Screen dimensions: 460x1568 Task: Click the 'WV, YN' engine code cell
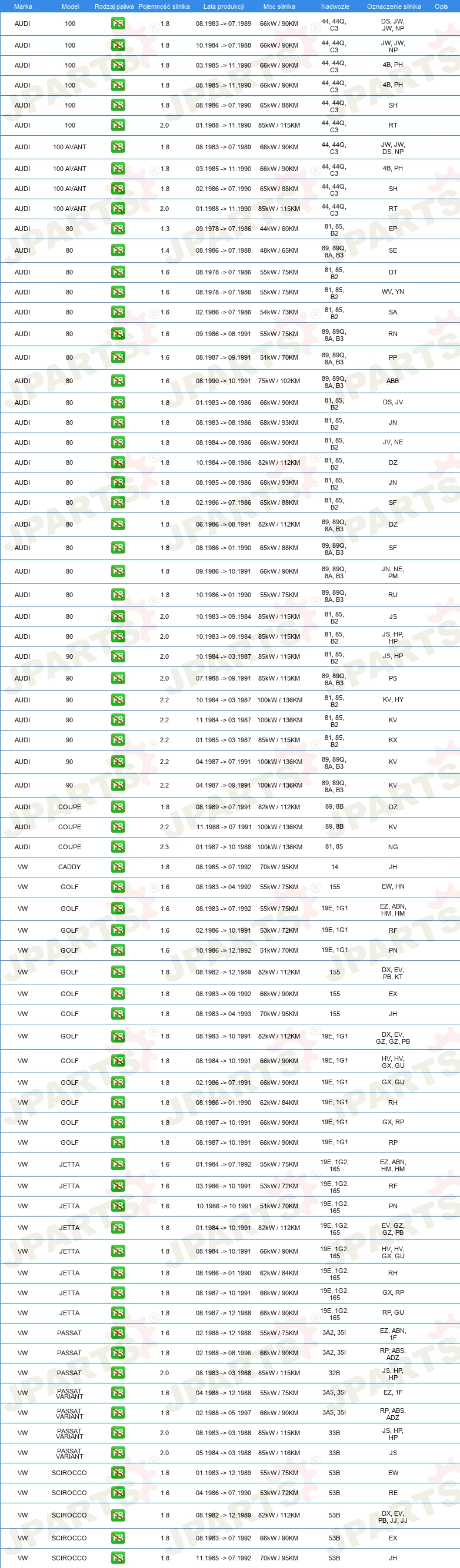pos(393,292)
